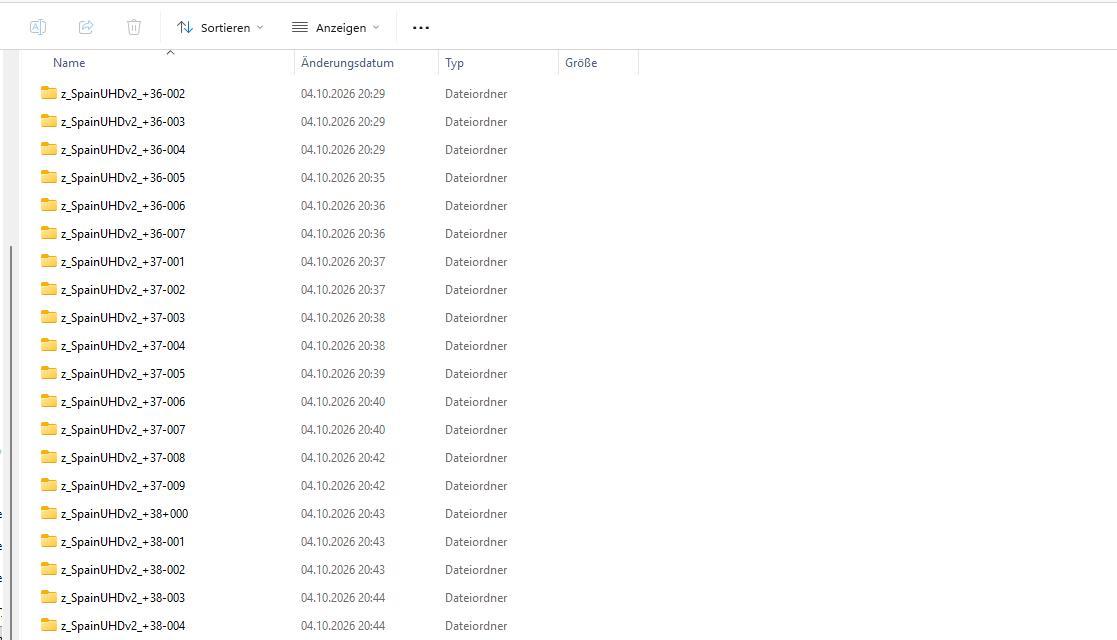The height and width of the screenshot is (640, 1117).
Task: Click folder icon of z_SpainUHDv2_+37-006
Action: 48,401
